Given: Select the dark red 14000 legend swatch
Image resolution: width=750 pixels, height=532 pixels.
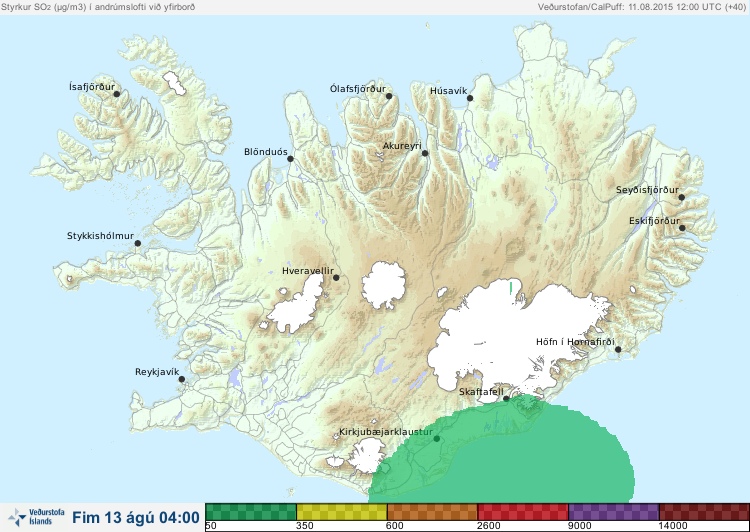Looking at the screenshot, I should click(x=704, y=512).
